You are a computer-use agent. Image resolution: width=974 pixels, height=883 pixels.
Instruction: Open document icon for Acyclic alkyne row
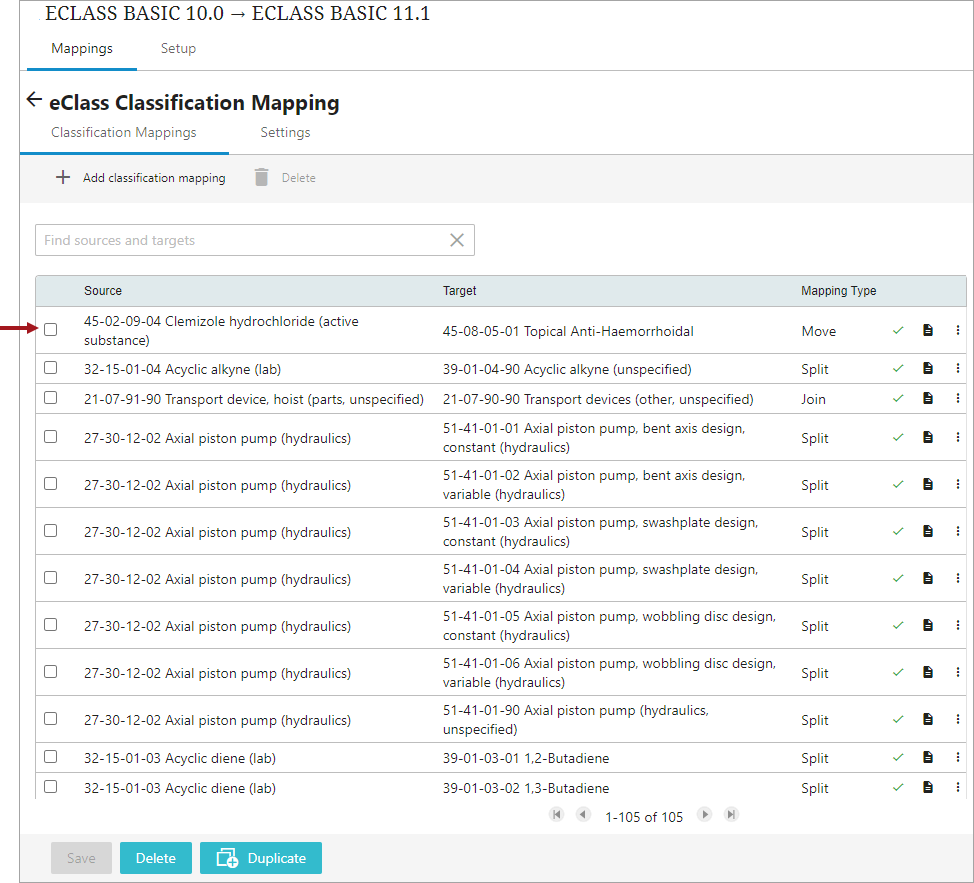tap(928, 368)
